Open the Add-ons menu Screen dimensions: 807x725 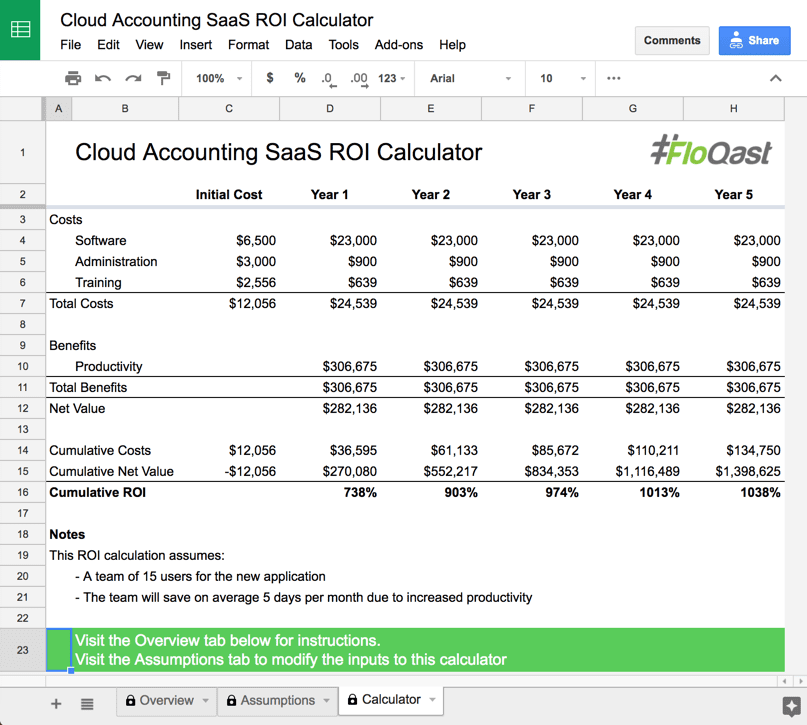coord(399,45)
